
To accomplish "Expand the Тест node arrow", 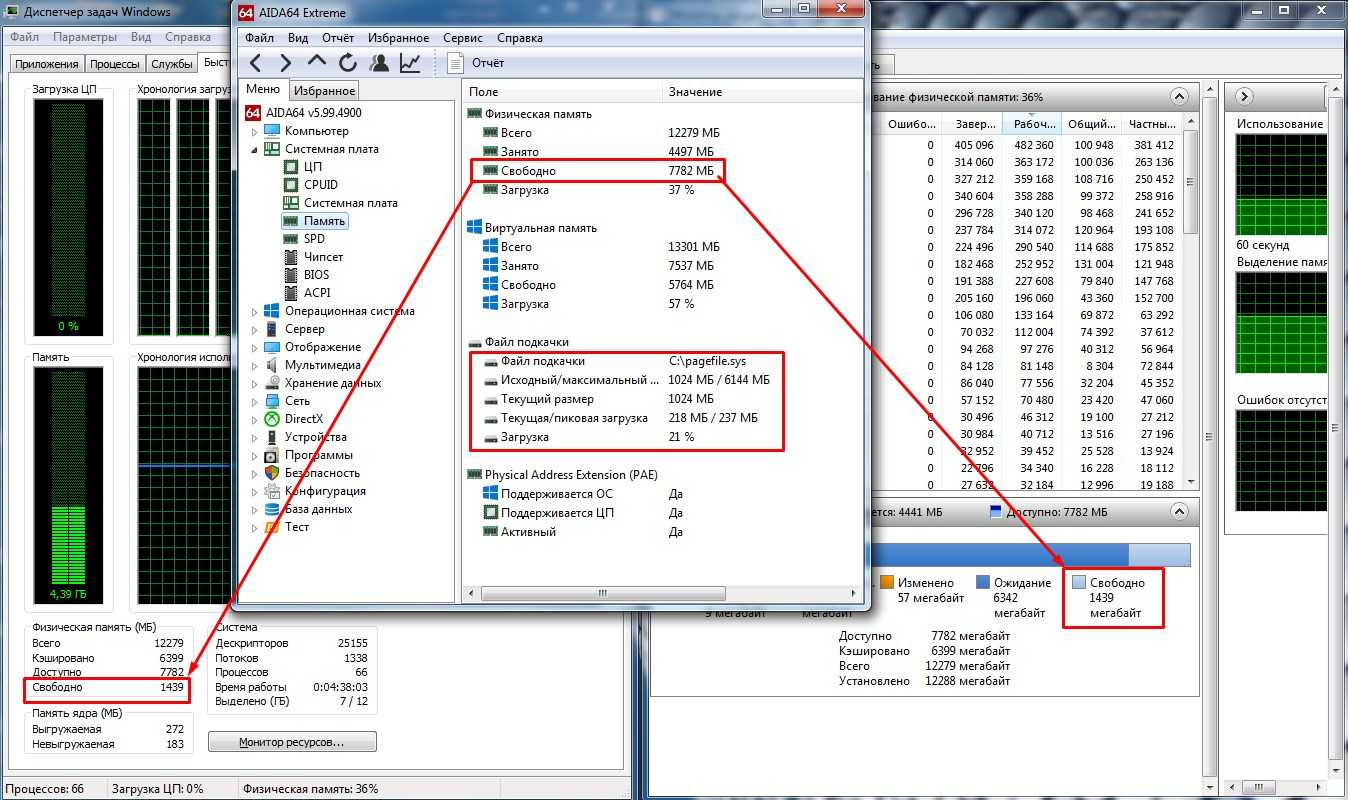I will tap(254, 527).
